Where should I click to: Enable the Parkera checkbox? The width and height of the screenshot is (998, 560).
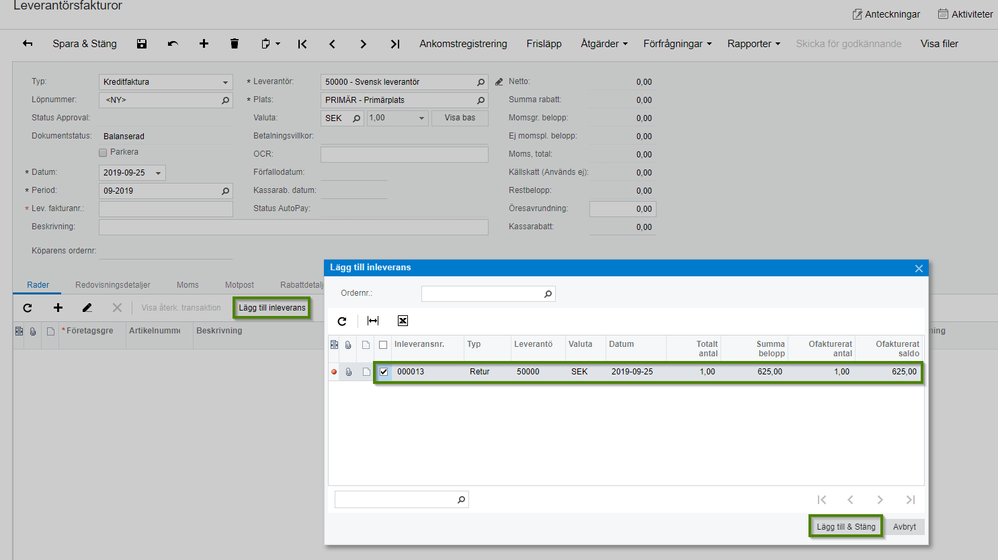click(103, 152)
